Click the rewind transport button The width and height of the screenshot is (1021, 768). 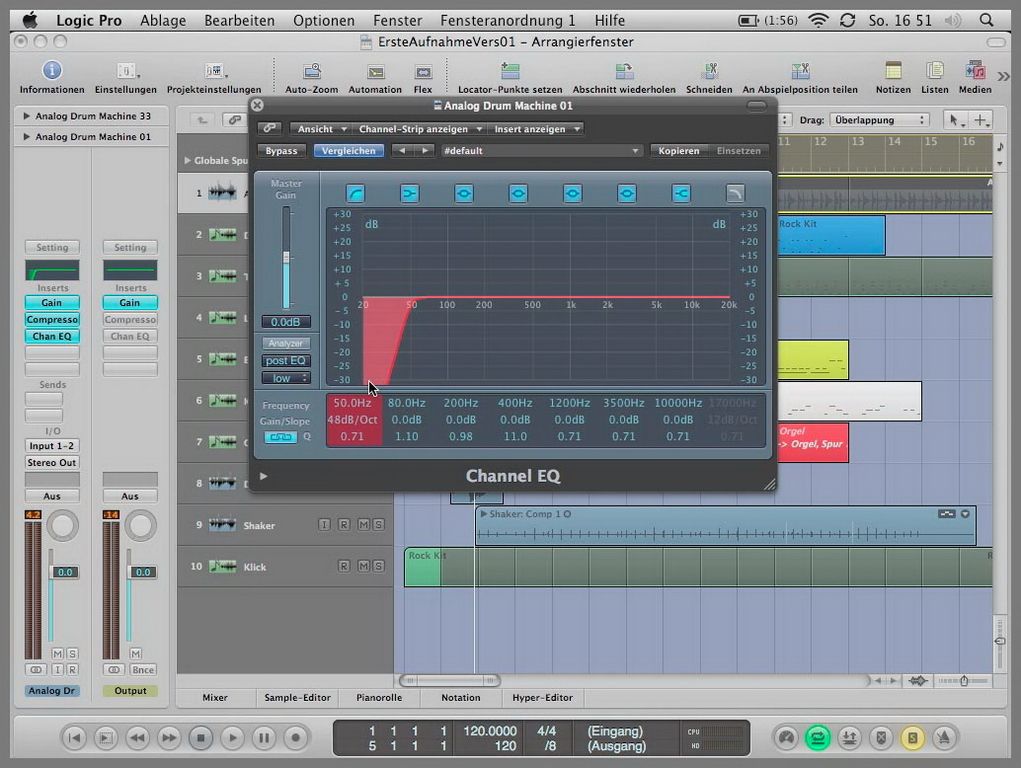click(x=137, y=738)
